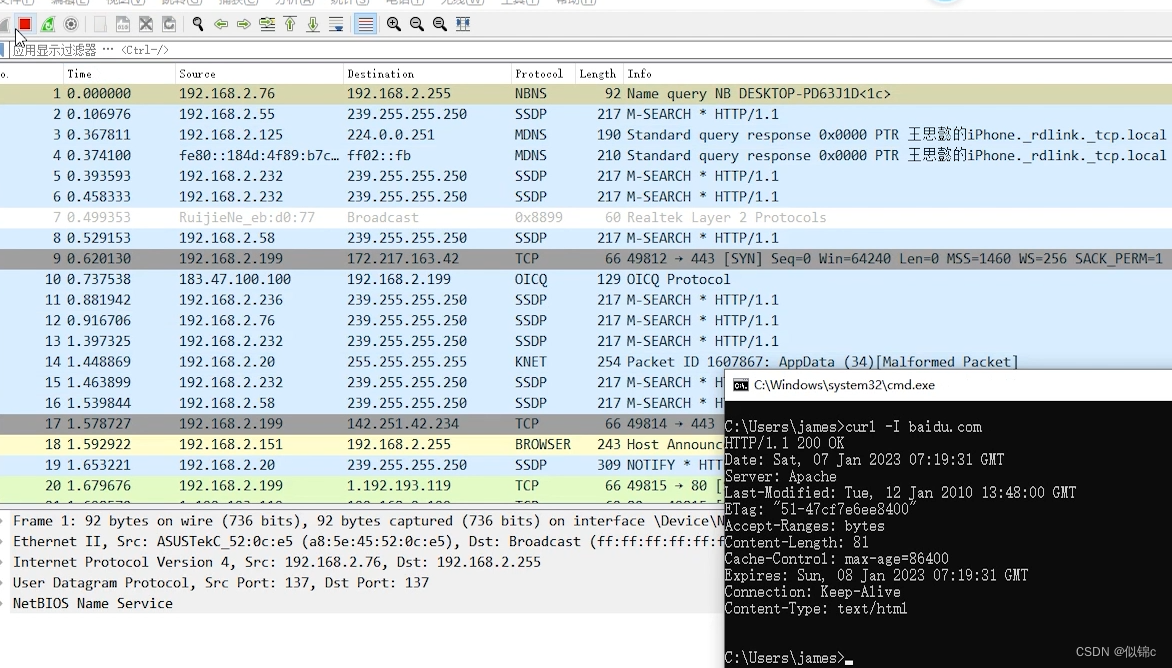The width and height of the screenshot is (1172, 668).
Task: Expand Ethernet II details tree row
Action: (362, 542)
